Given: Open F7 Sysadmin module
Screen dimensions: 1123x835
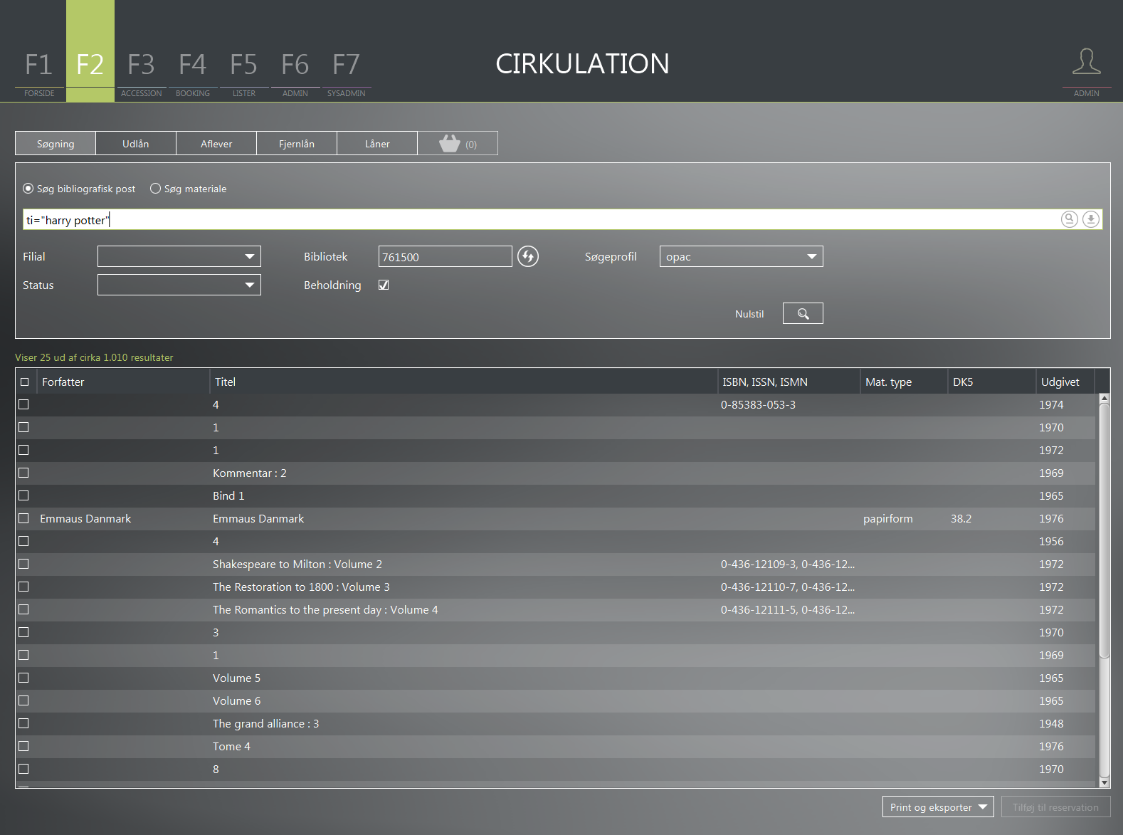Looking at the screenshot, I should 346,72.
